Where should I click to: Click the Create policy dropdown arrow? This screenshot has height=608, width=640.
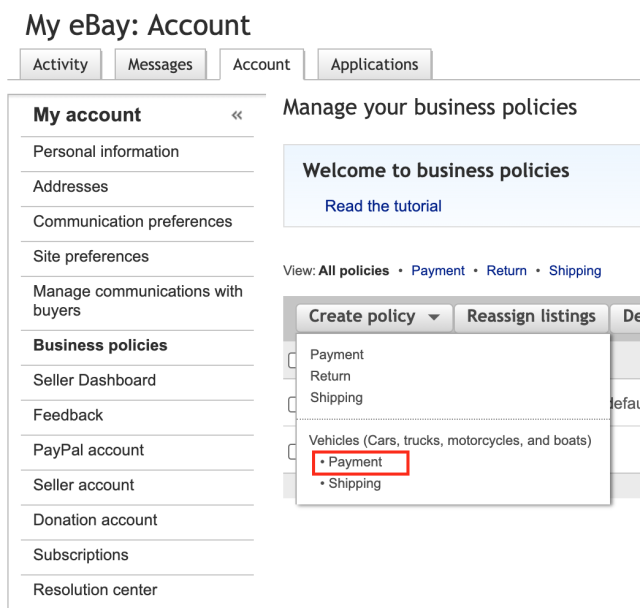tap(433, 317)
